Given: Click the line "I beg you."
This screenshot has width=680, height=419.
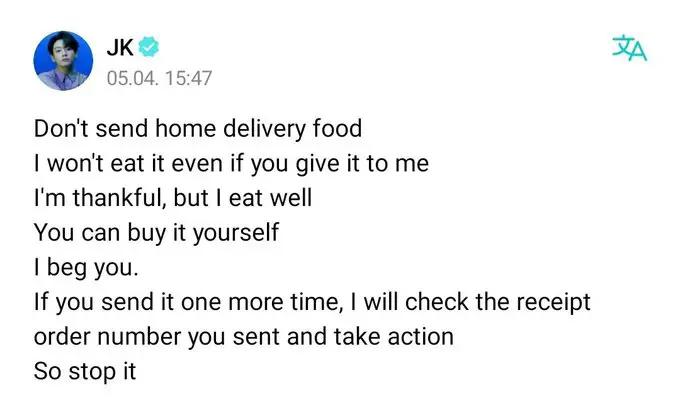Looking at the screenshot, I should 86,268.
